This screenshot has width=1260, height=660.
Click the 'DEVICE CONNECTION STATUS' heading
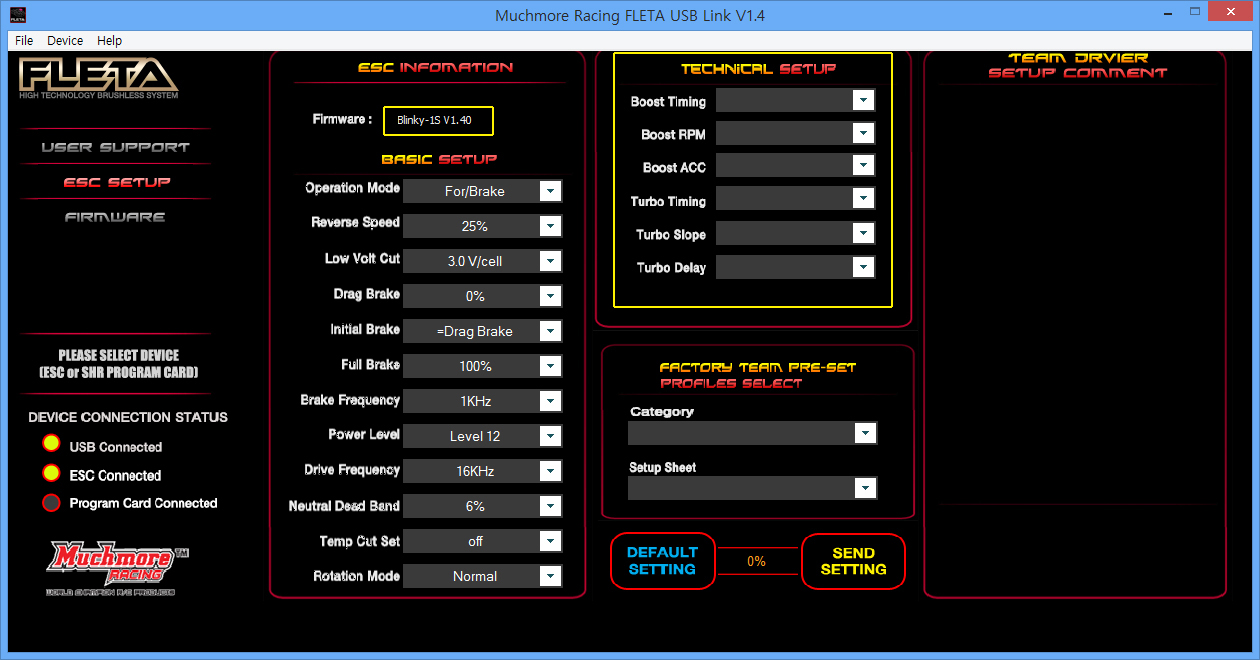(128, 417)
